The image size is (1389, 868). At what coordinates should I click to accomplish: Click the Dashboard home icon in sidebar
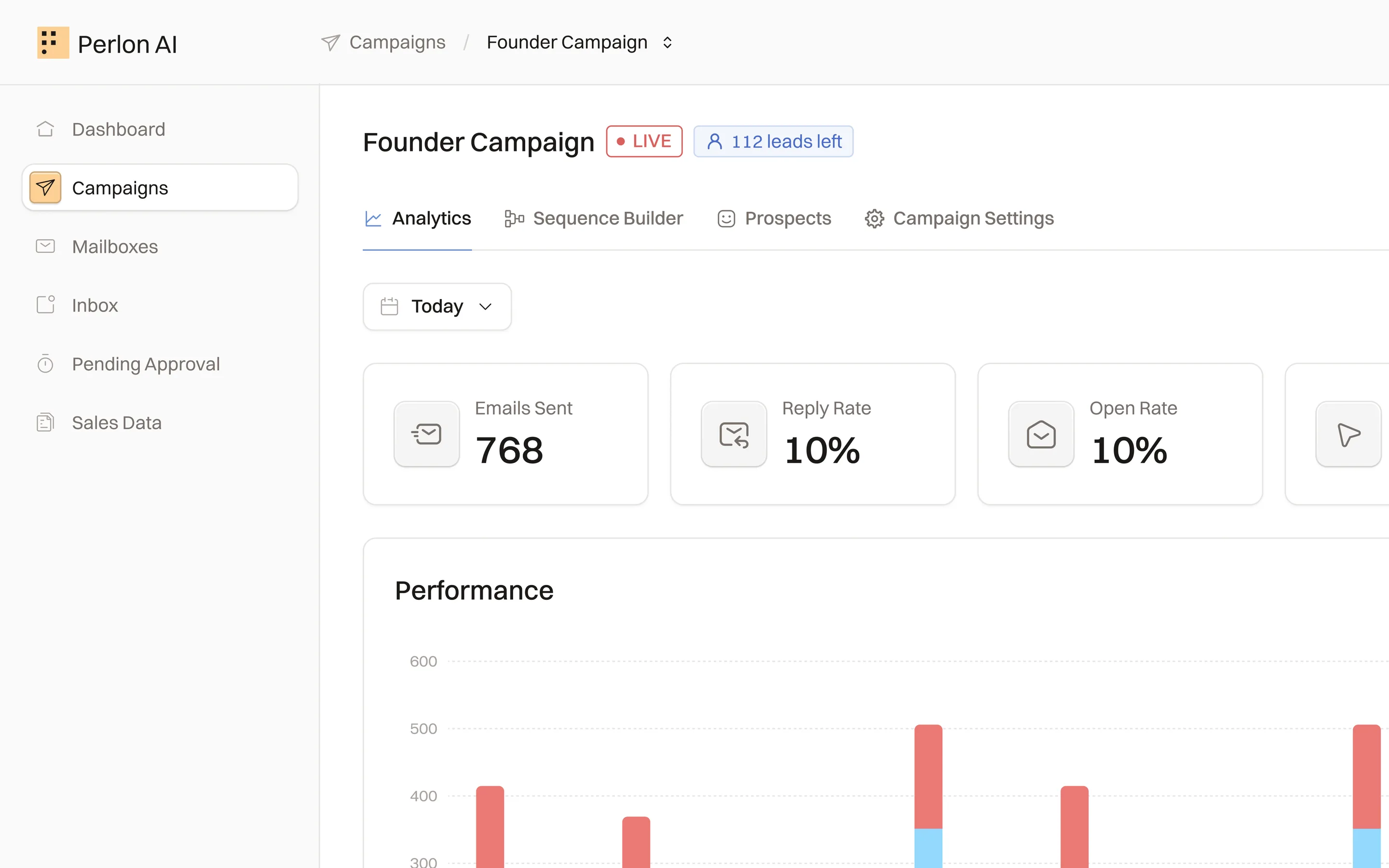45,129
